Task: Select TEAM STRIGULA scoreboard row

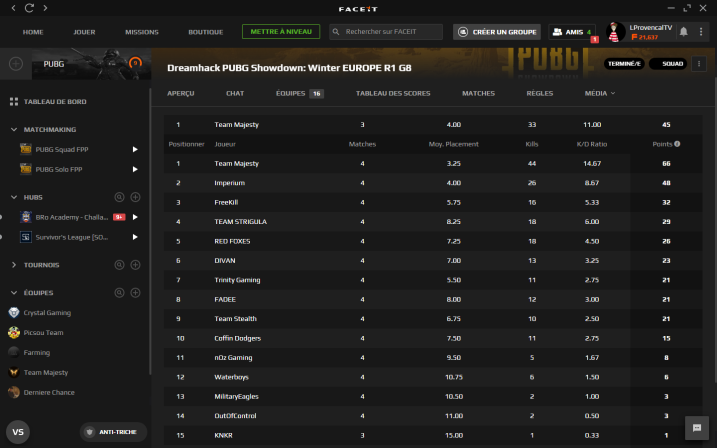Action: 433,222
